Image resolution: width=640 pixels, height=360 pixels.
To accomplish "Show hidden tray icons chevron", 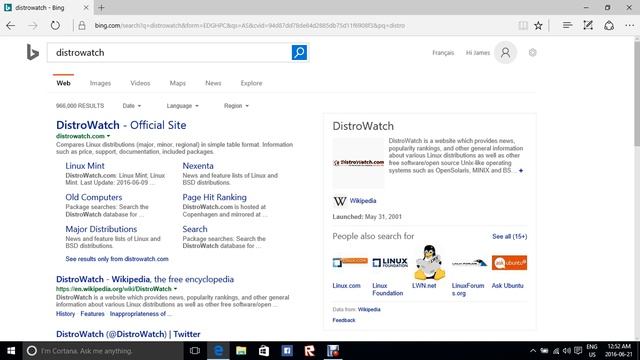I will 533,351.
